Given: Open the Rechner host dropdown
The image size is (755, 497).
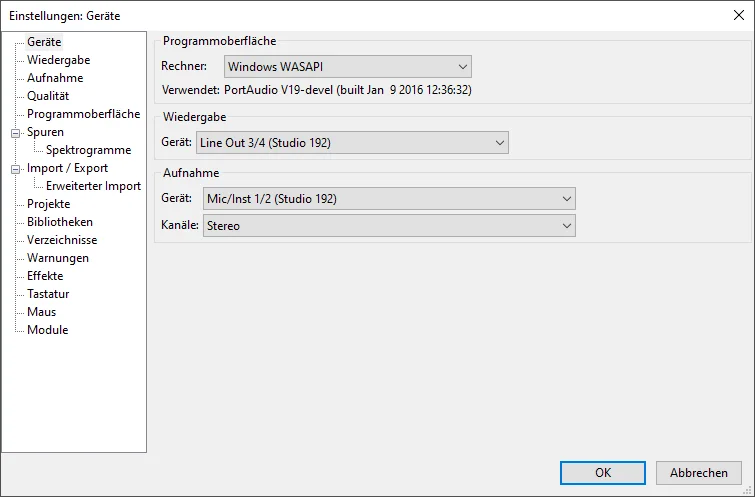Looking at the screenshot, I should (347, 67).
